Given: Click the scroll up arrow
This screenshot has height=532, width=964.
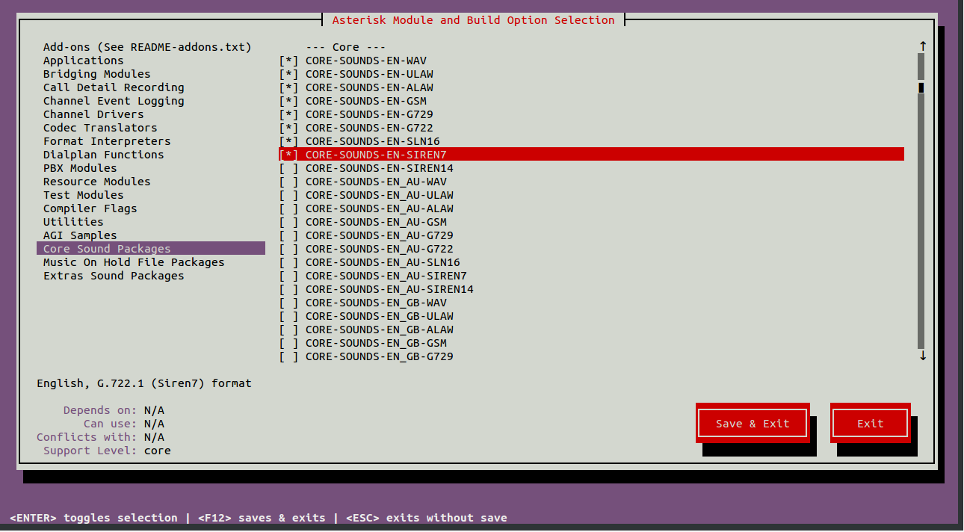Looking at the screenshot, I should coord(922,46).
